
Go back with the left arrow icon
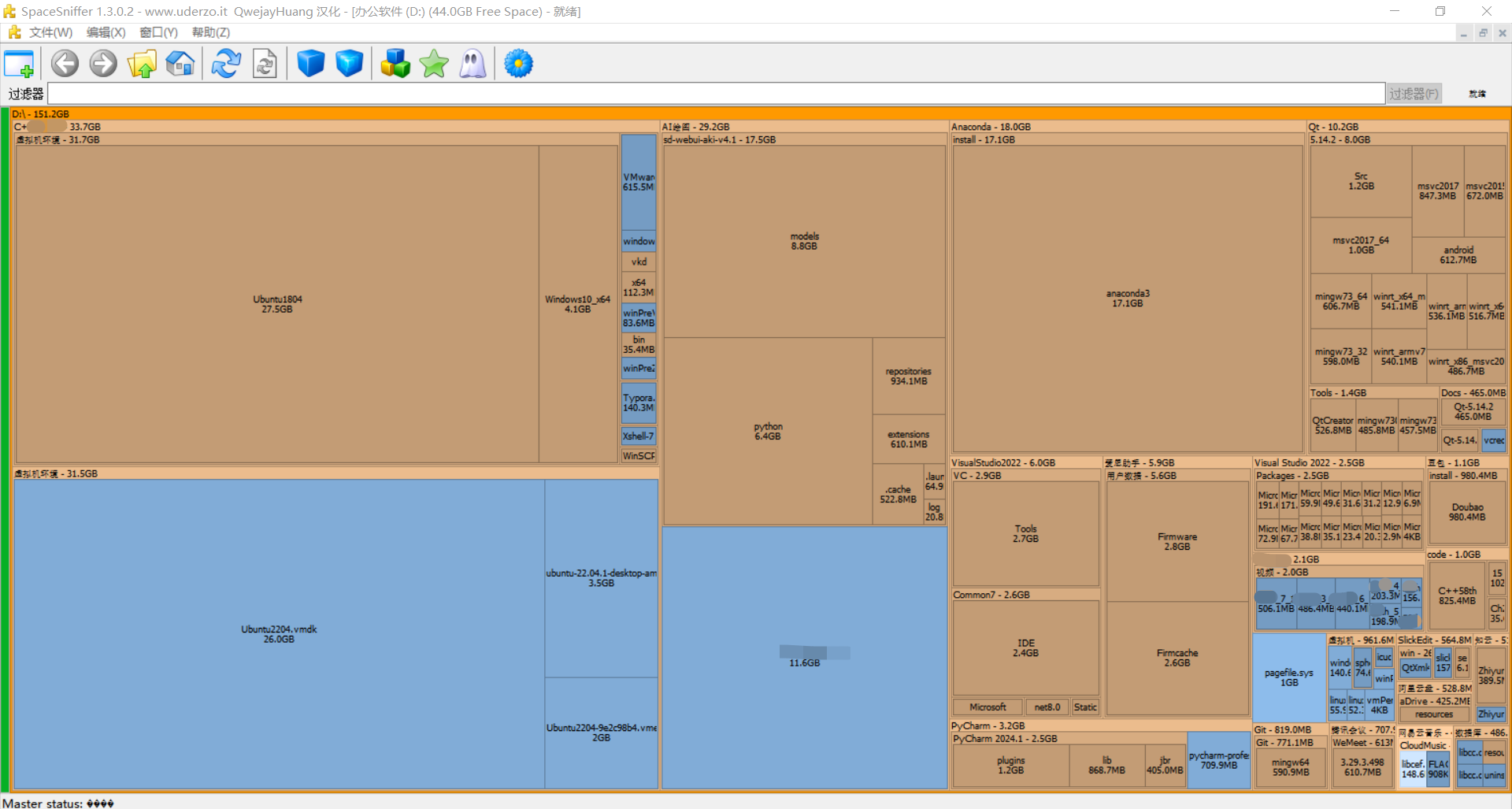click(x=65, y=64)
